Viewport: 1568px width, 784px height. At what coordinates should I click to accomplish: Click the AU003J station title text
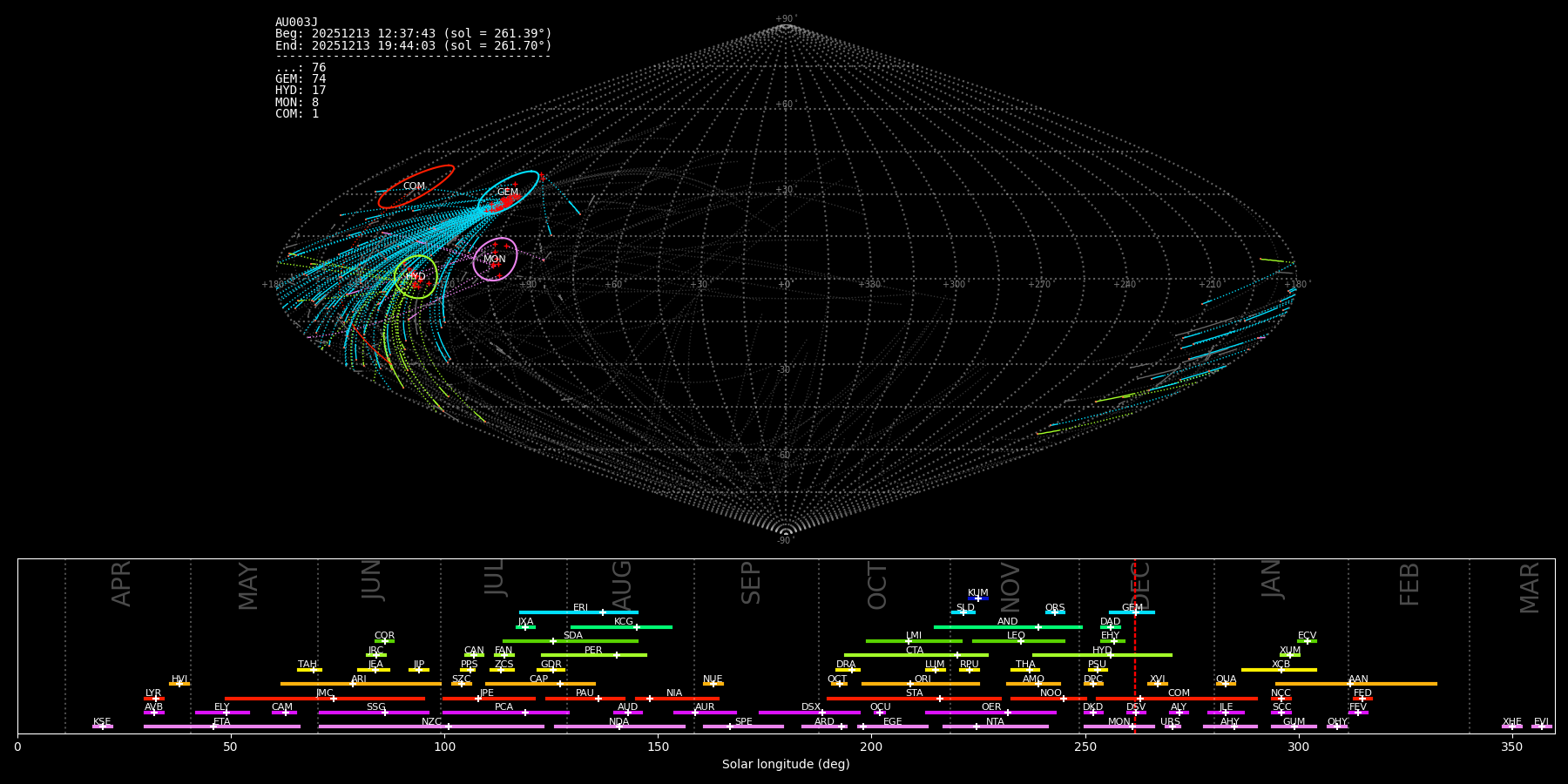pos(296,23)
